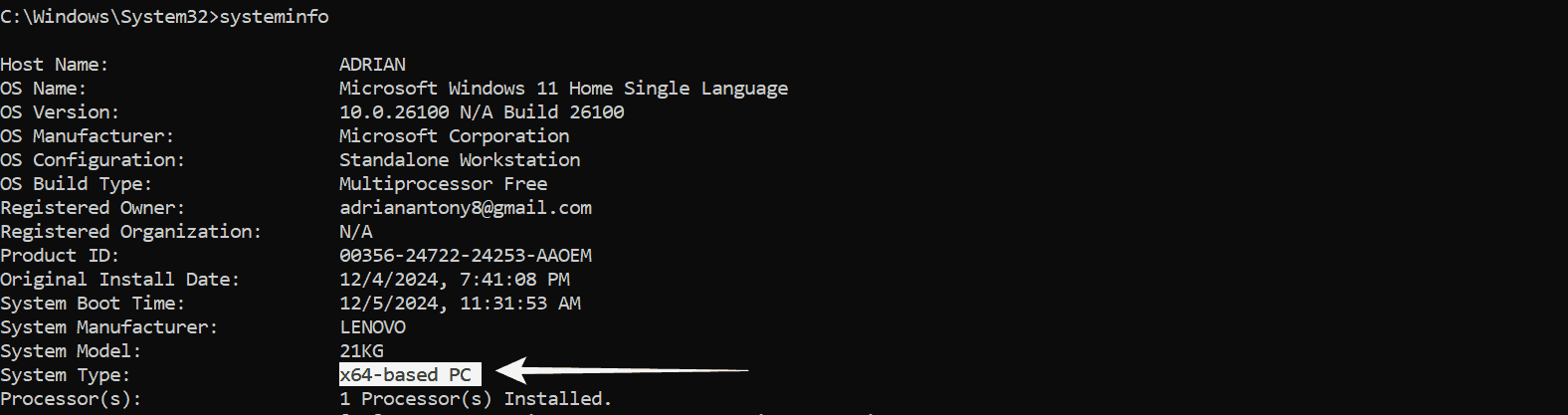Click the OS Version build number 10.0.26100
1568x415 pixels.
(x=394, y=111)
